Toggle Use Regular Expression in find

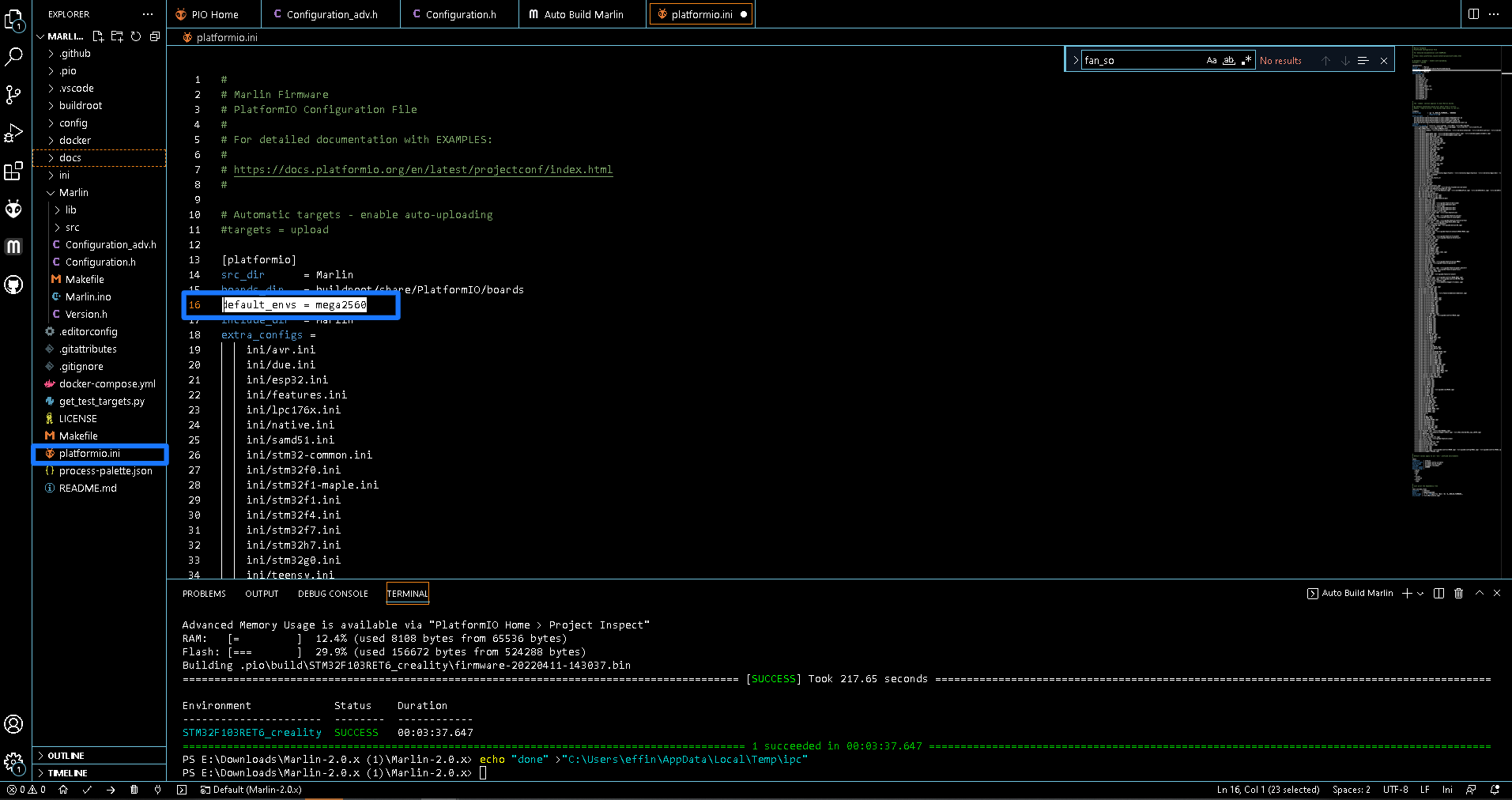coord(1246,60)
